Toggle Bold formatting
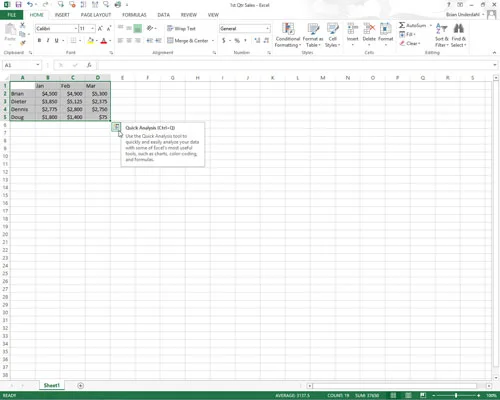500x400 pixels. (39, 40)
